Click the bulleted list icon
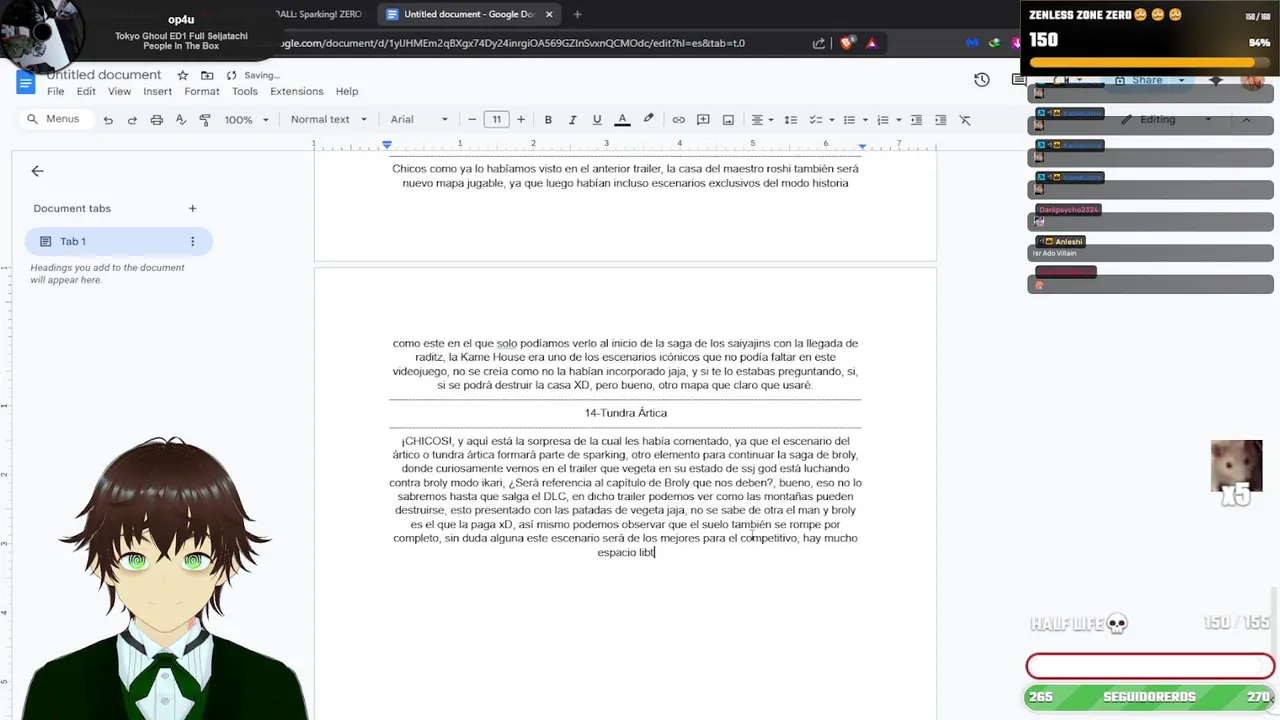 [x=849, y=120]
